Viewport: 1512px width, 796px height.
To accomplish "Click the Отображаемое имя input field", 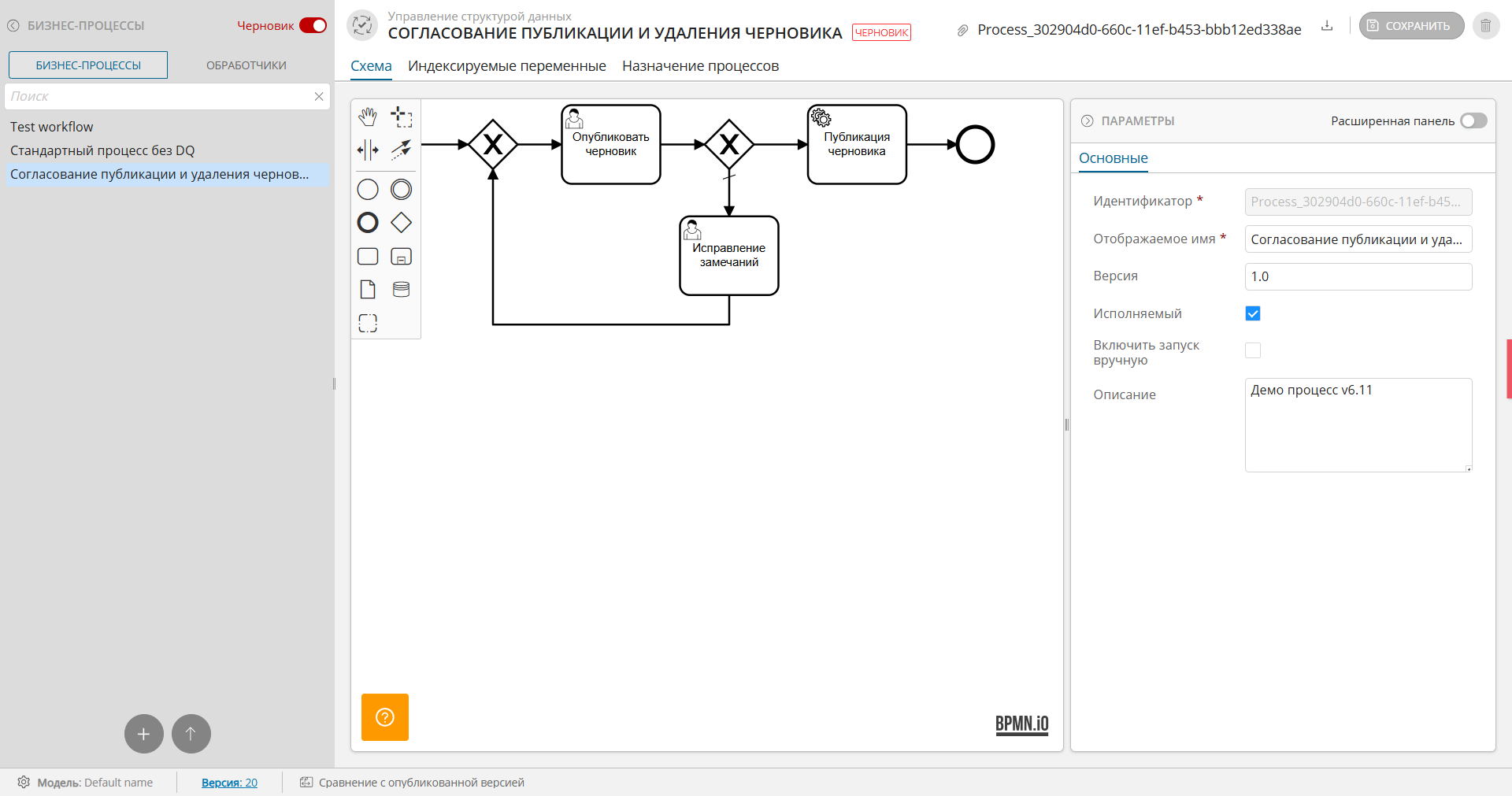I will point(1358,239).
